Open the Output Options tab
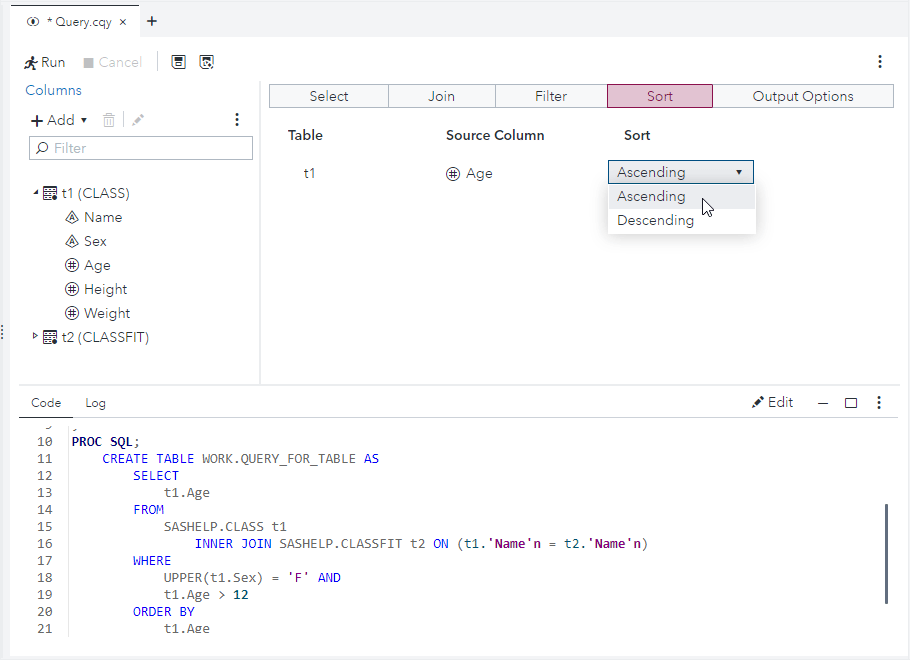This screenshot has width=910, height=660. [x=803, y=96]
